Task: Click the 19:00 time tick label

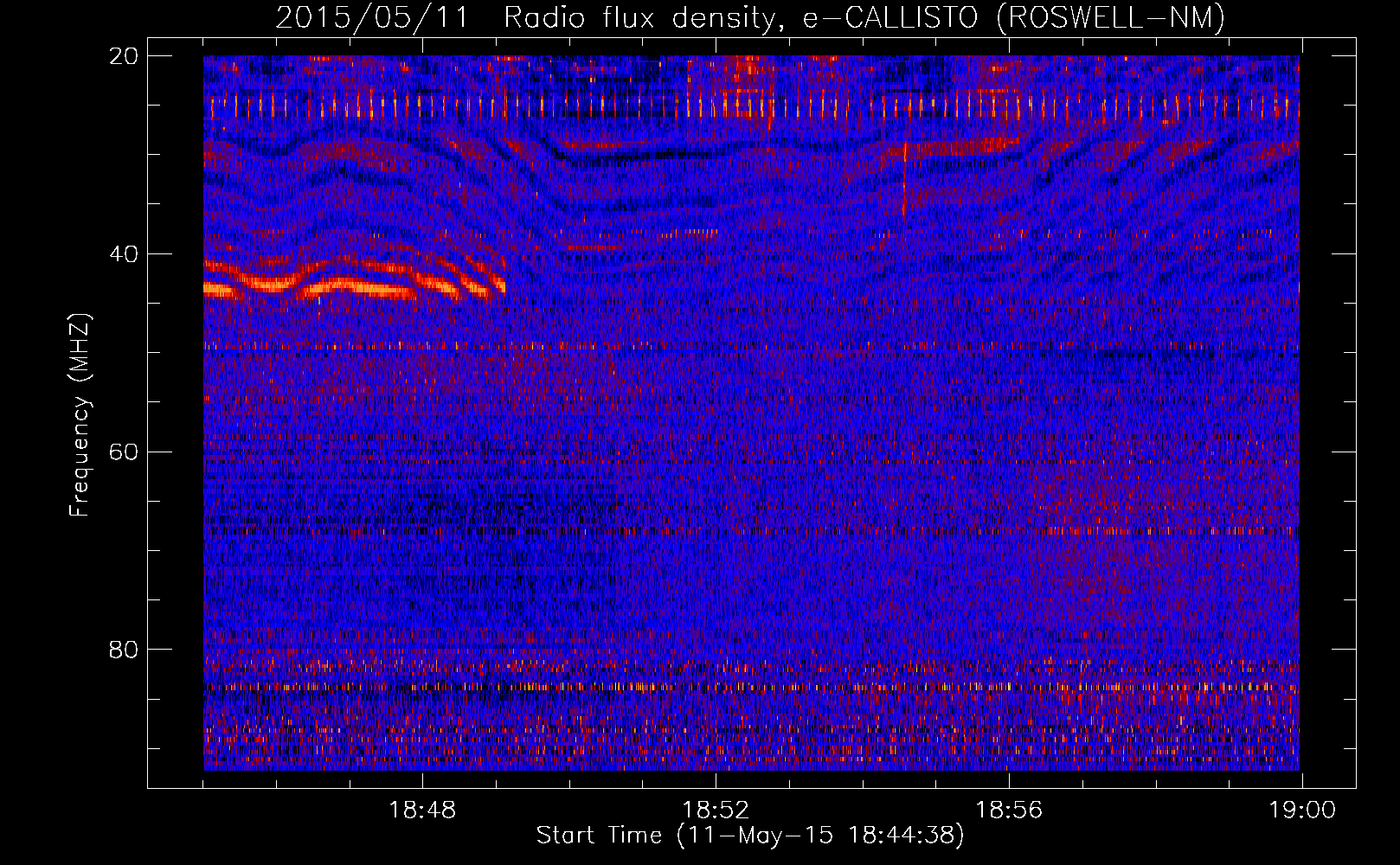Action: [x=1301, y=811]
